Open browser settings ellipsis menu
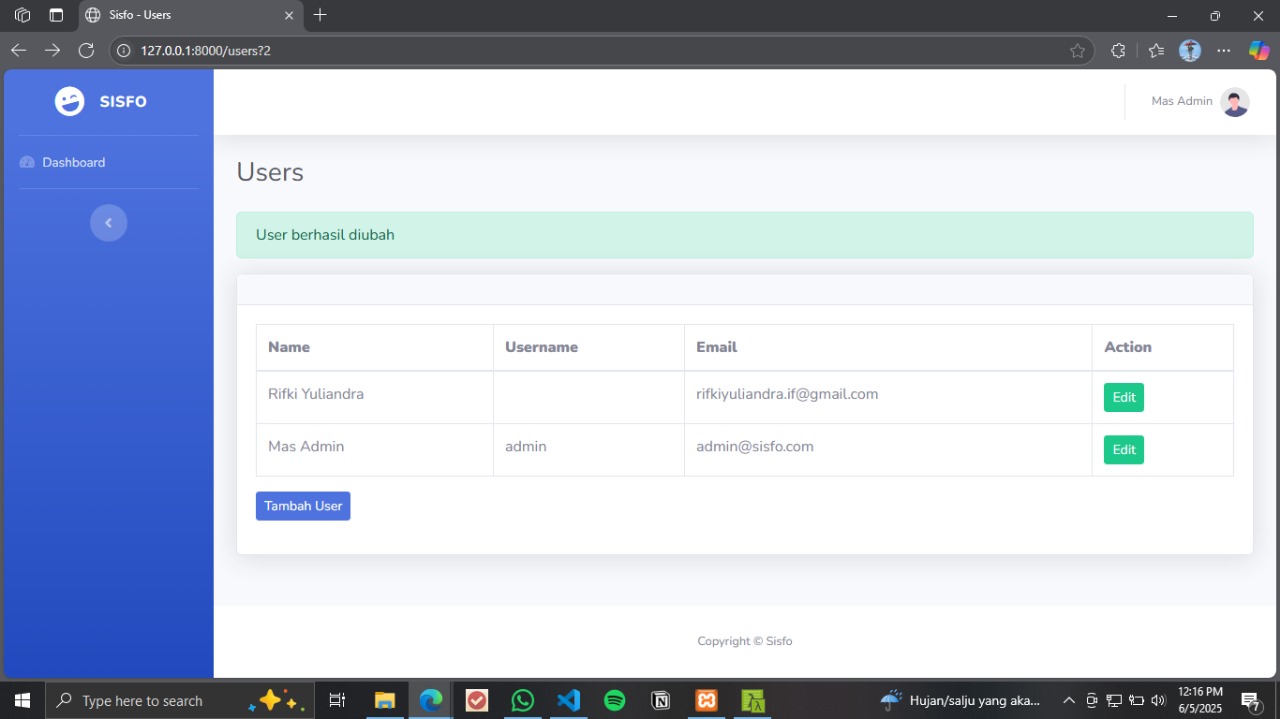The height and width of the screenshot is (719, 1280). (1224, 51)
